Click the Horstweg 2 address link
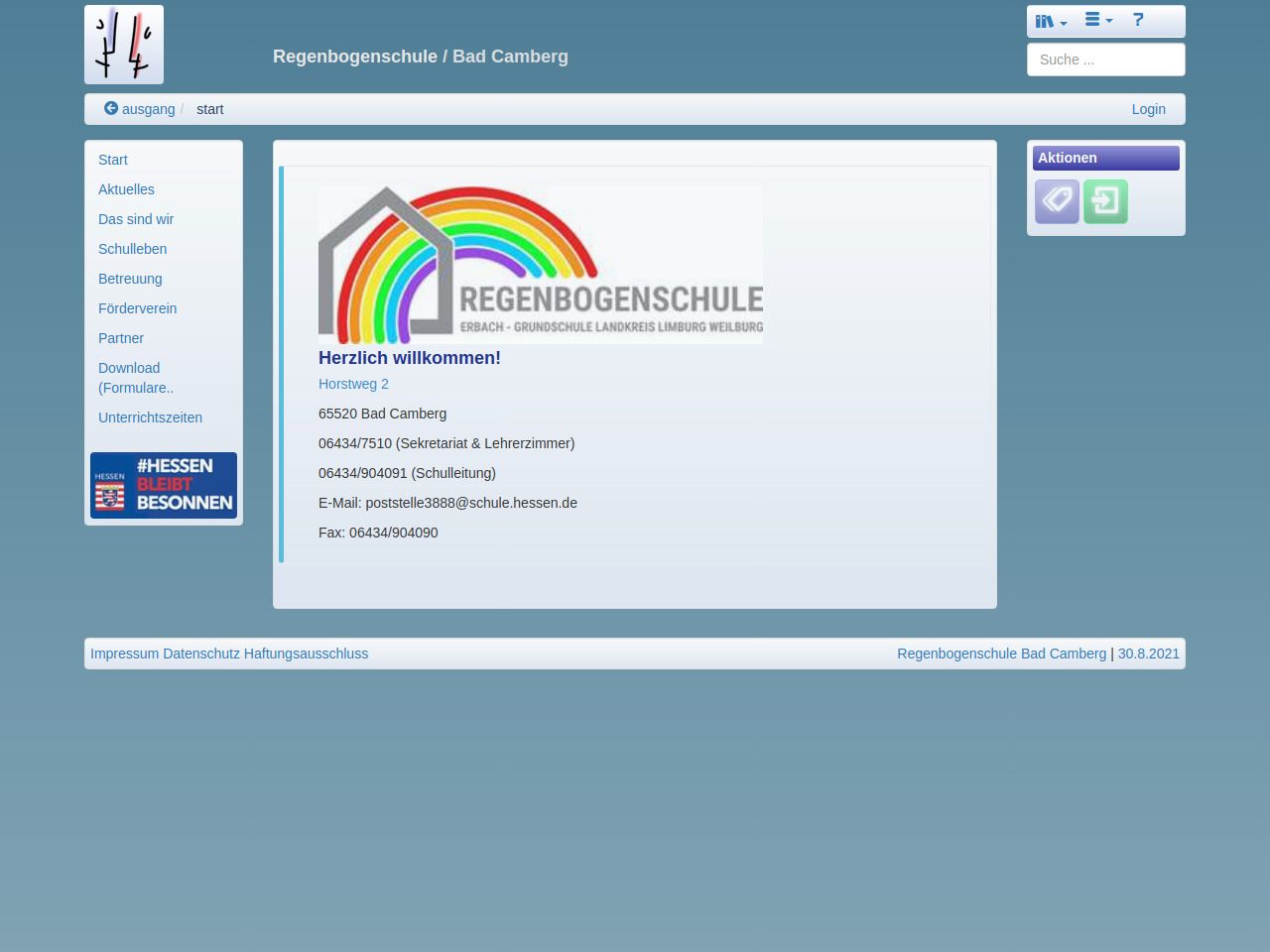The width and height of the screenshot is (1270, 952). (353, 384)
